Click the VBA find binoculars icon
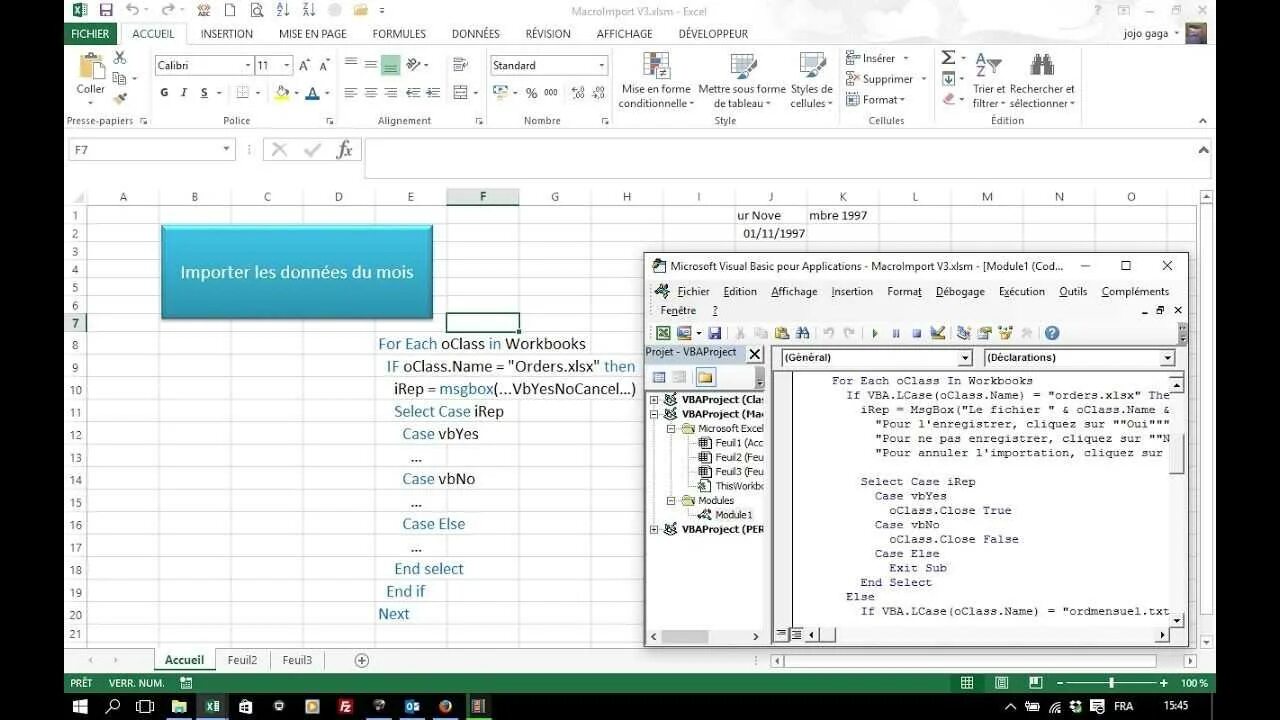This screenshot has height=720, width=1280. point(802,333)
